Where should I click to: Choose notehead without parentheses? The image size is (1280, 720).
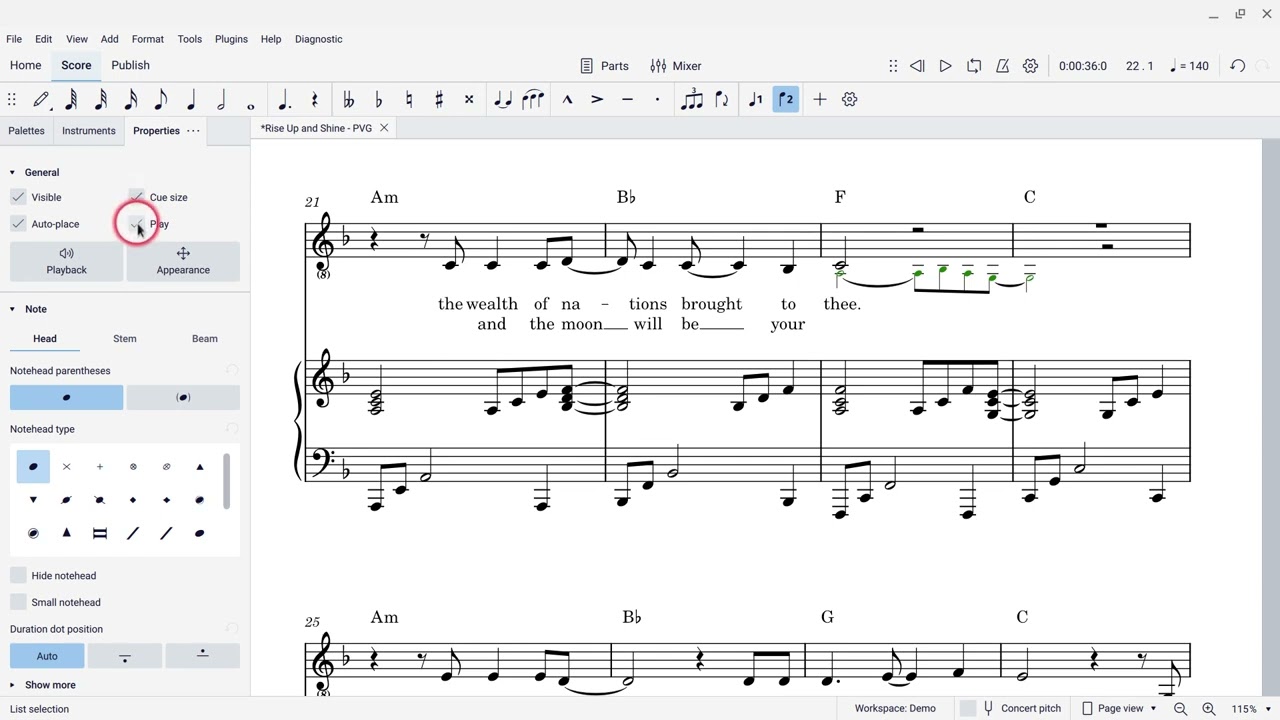(x=66, y=398)
